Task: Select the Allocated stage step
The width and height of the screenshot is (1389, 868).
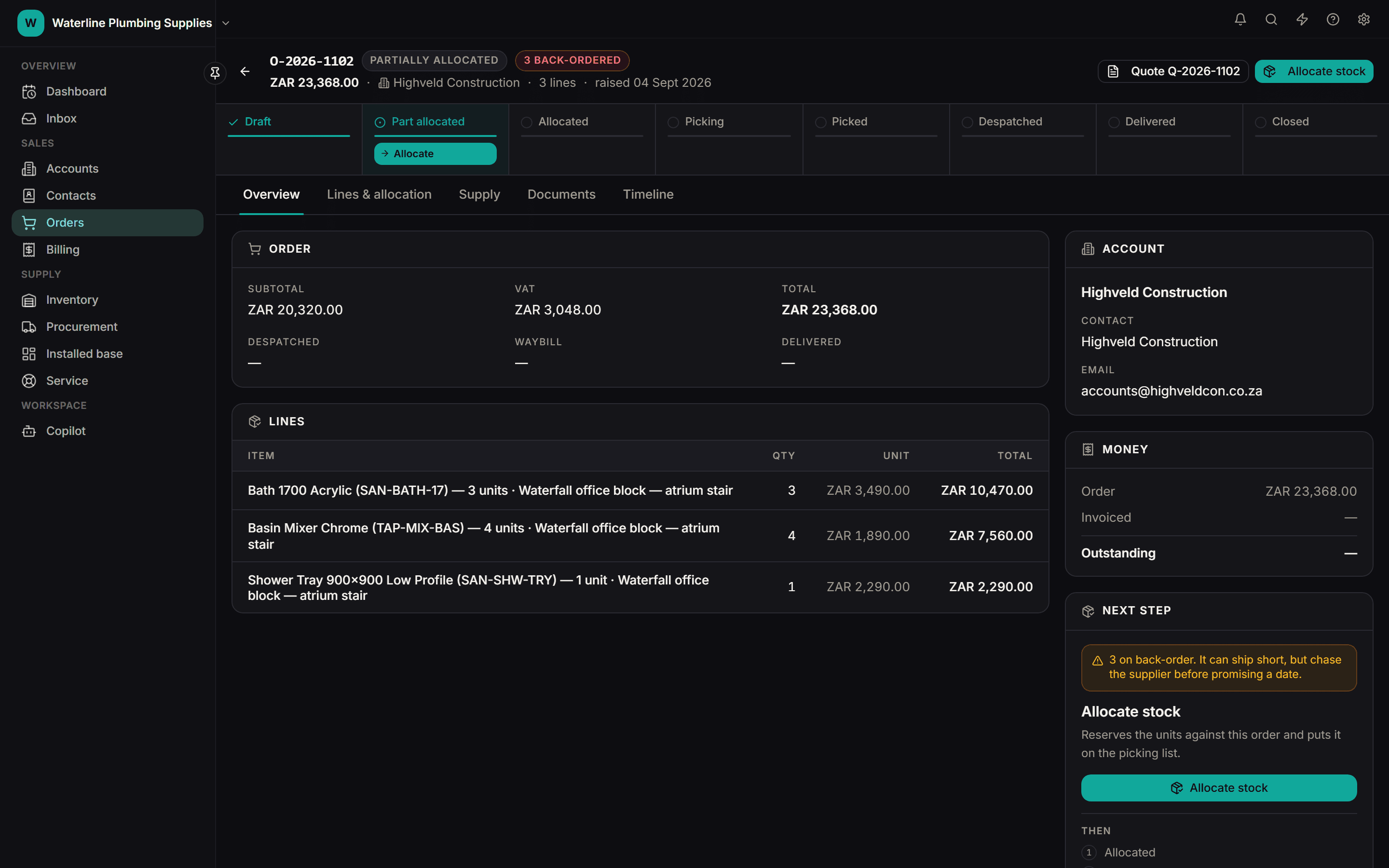Action: pyautogui.click(x=582, y=122)
